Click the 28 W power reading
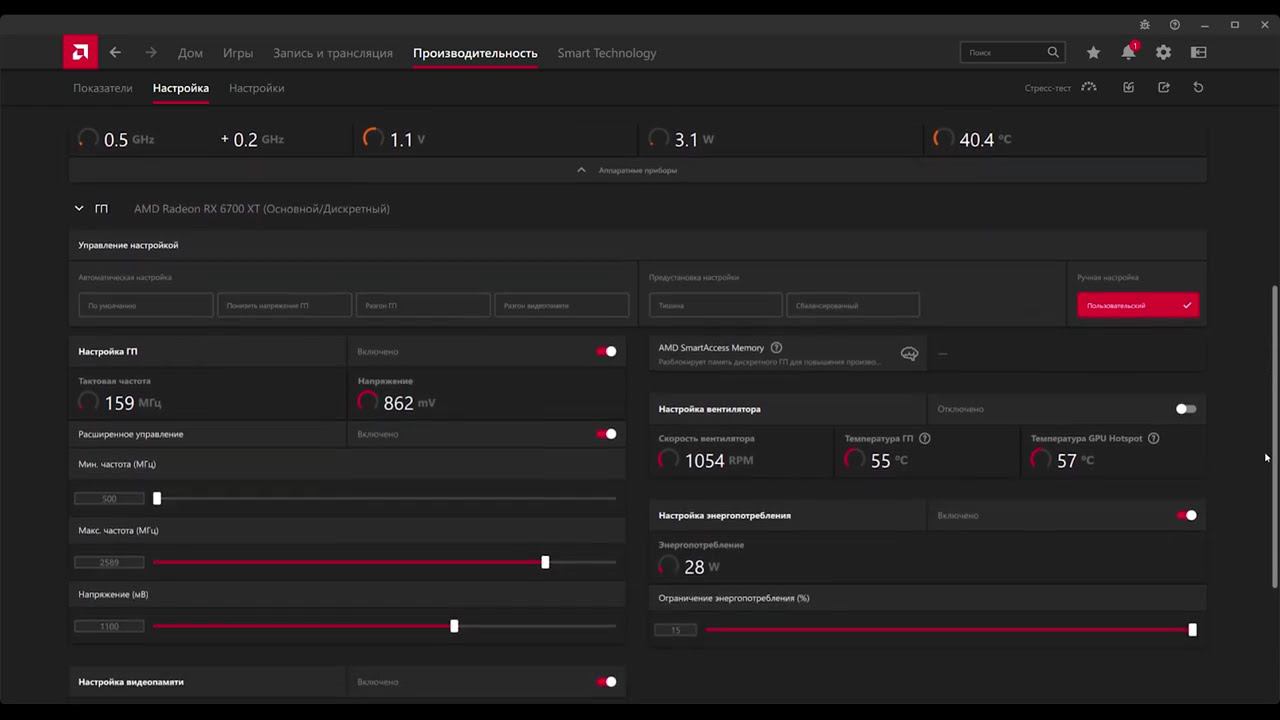1280x720 pixels. pyautogui.click(x=702, y=567)
